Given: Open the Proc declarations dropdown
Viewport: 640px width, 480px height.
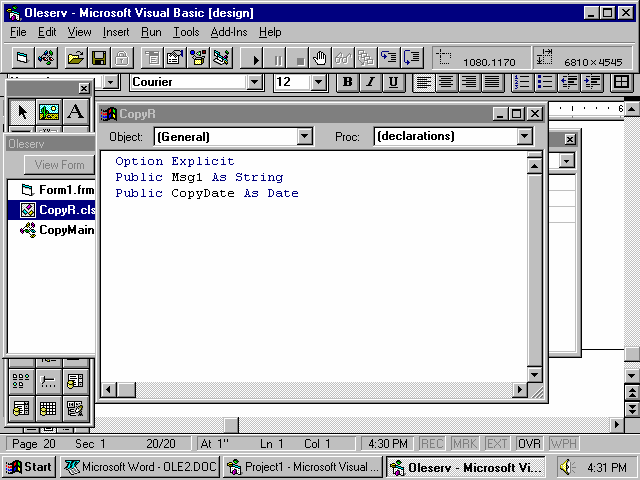Looking at the screenshot, I should [x=525, y=136].
